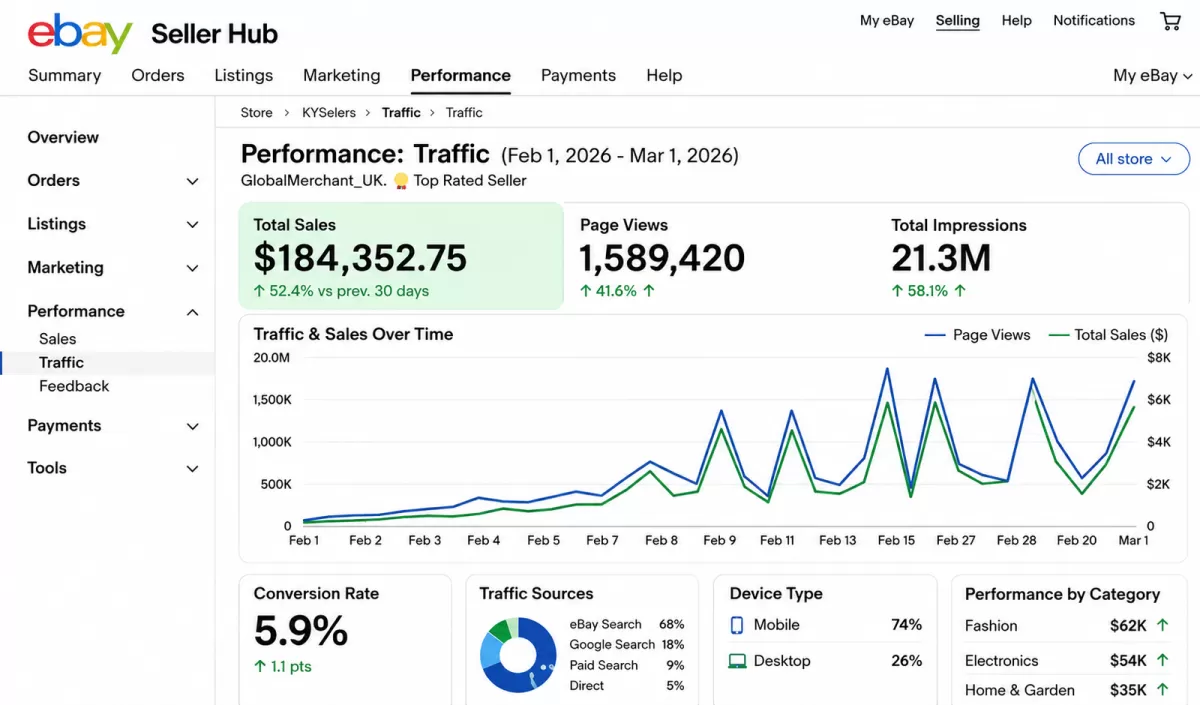Expand the Payments sidebar section
The height and width of the screenshot is (705, 1200).
tap(193, 426)
